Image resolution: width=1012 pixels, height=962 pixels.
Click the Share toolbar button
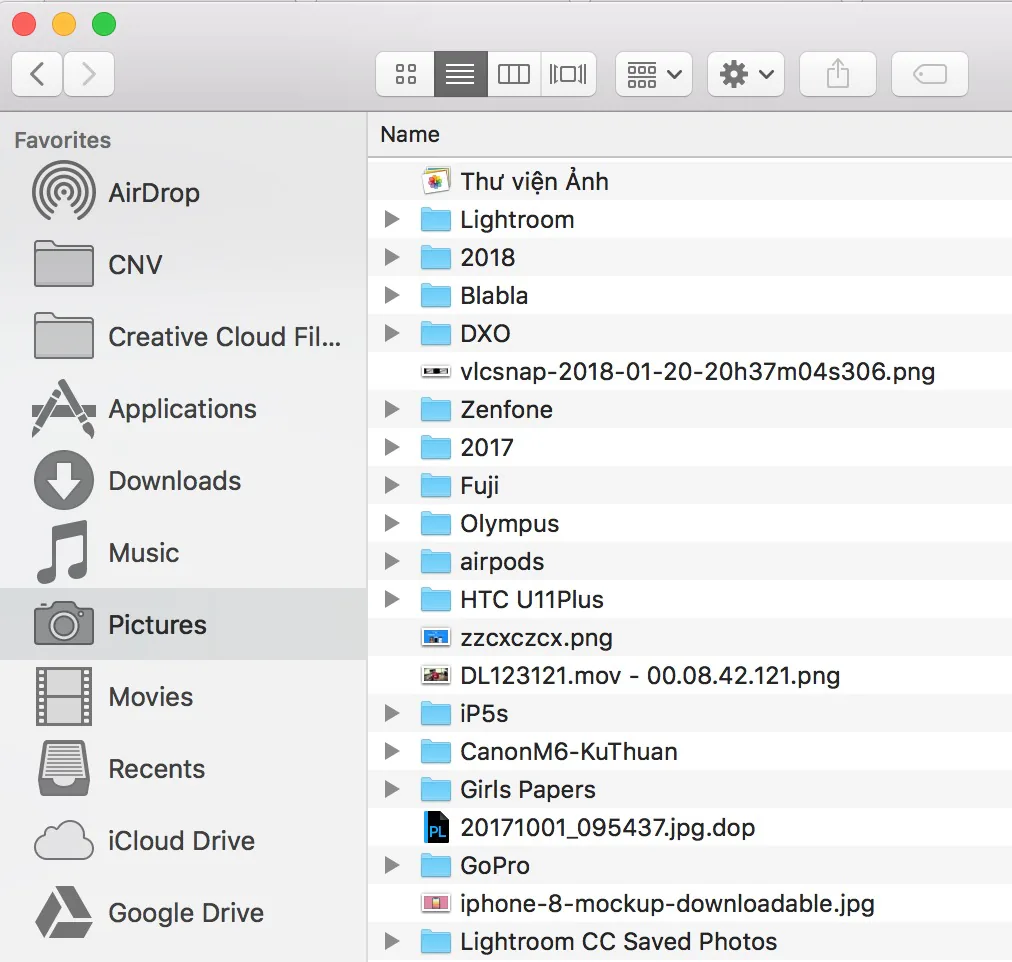coord(838,74)
